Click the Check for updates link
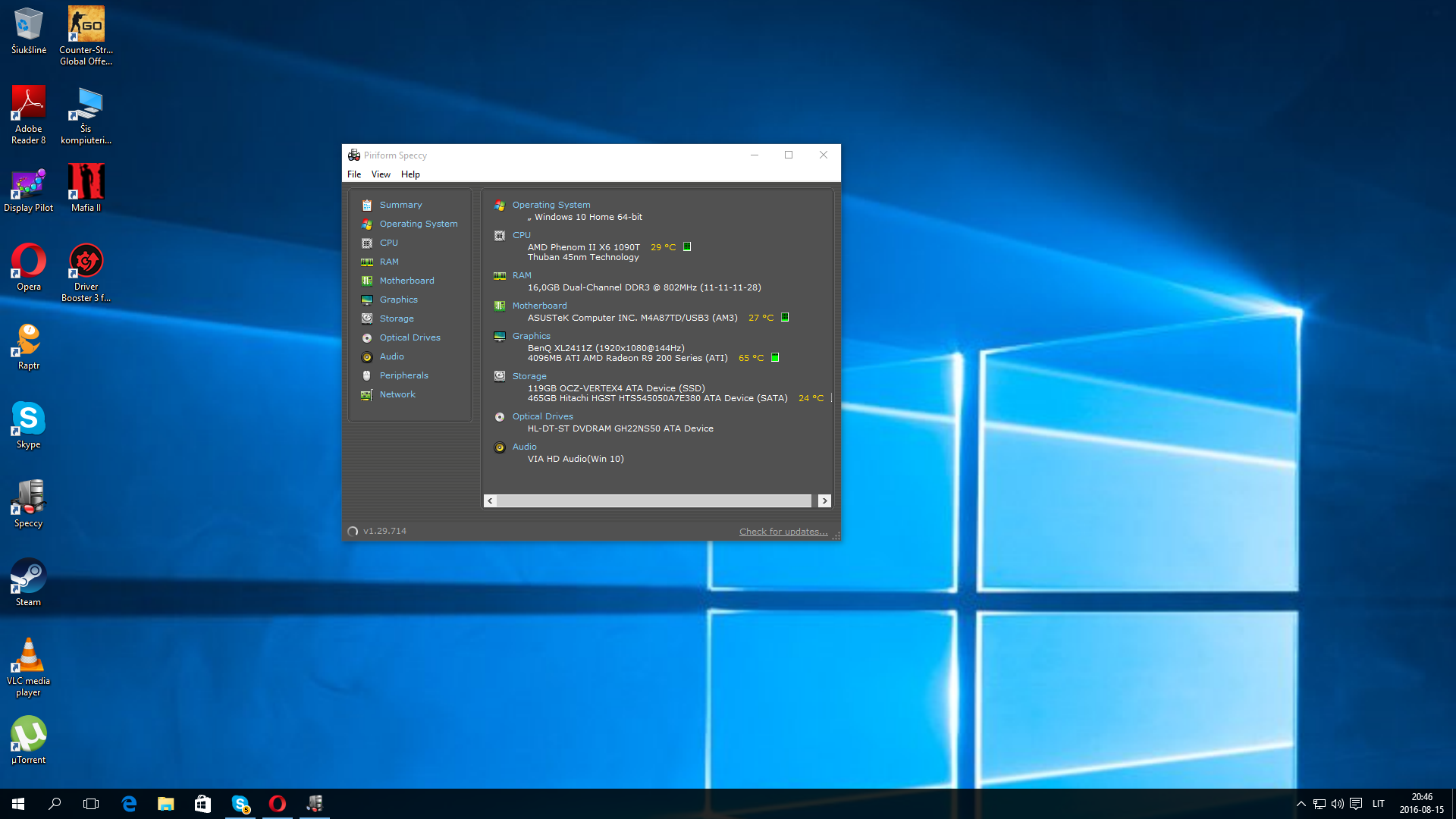This screenshot has width=1456, height=819. tap(783, 532)
